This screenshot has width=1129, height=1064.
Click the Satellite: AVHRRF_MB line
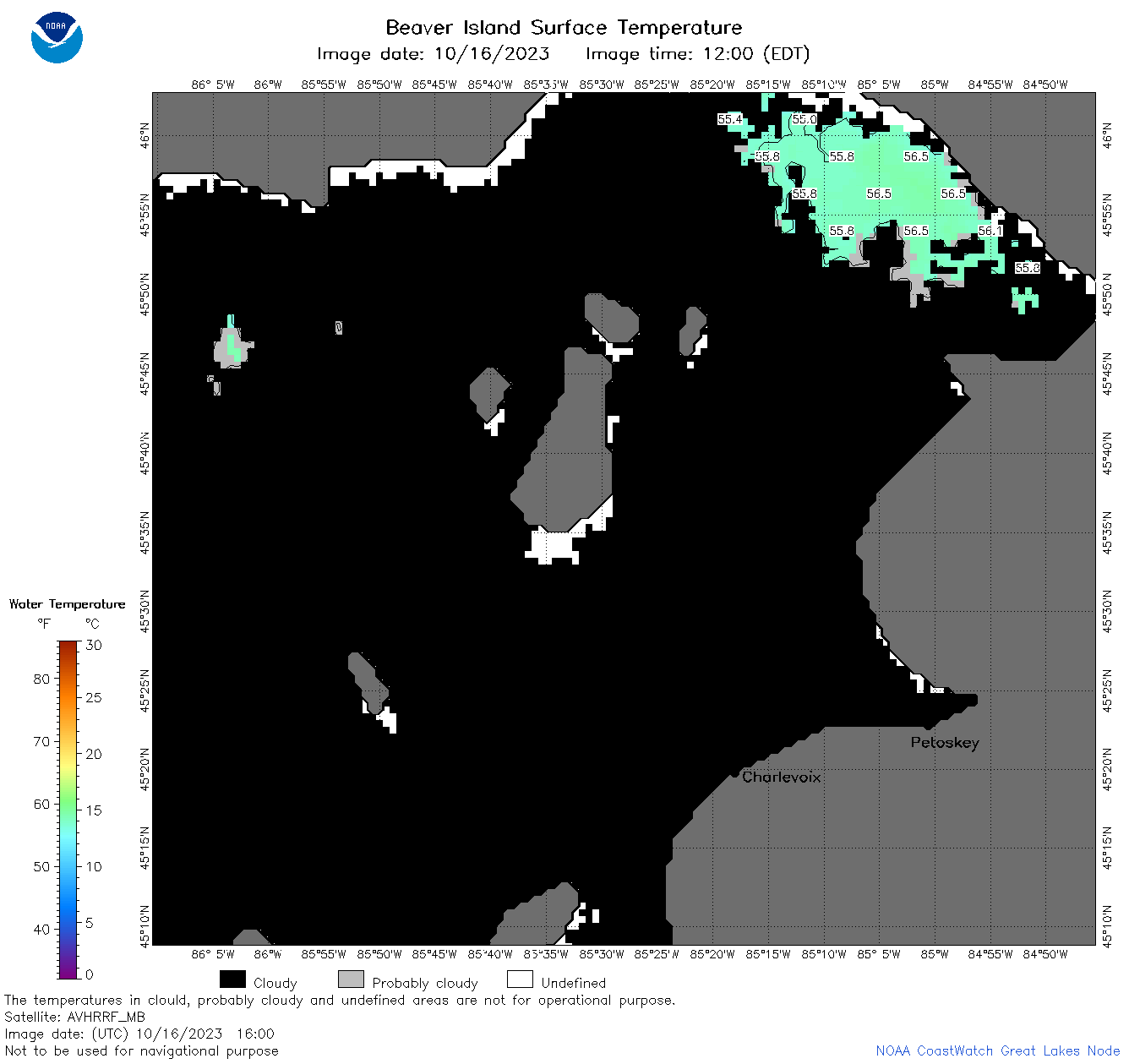tap(74, 1017)
